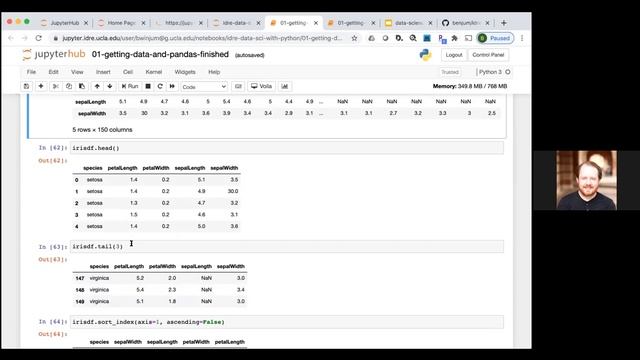Open the Cell menu

pyautogui.click(x=128, y=72)
